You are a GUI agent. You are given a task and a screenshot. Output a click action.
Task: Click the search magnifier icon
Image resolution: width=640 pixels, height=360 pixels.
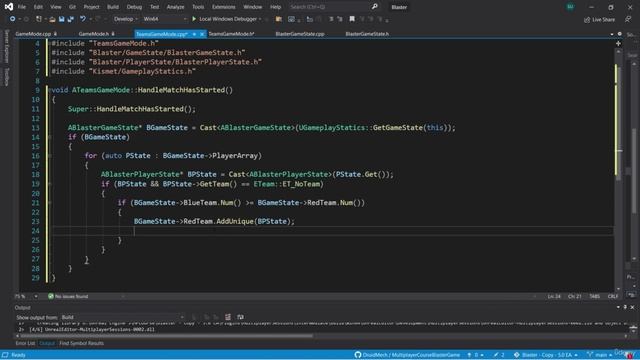point(374,7)
